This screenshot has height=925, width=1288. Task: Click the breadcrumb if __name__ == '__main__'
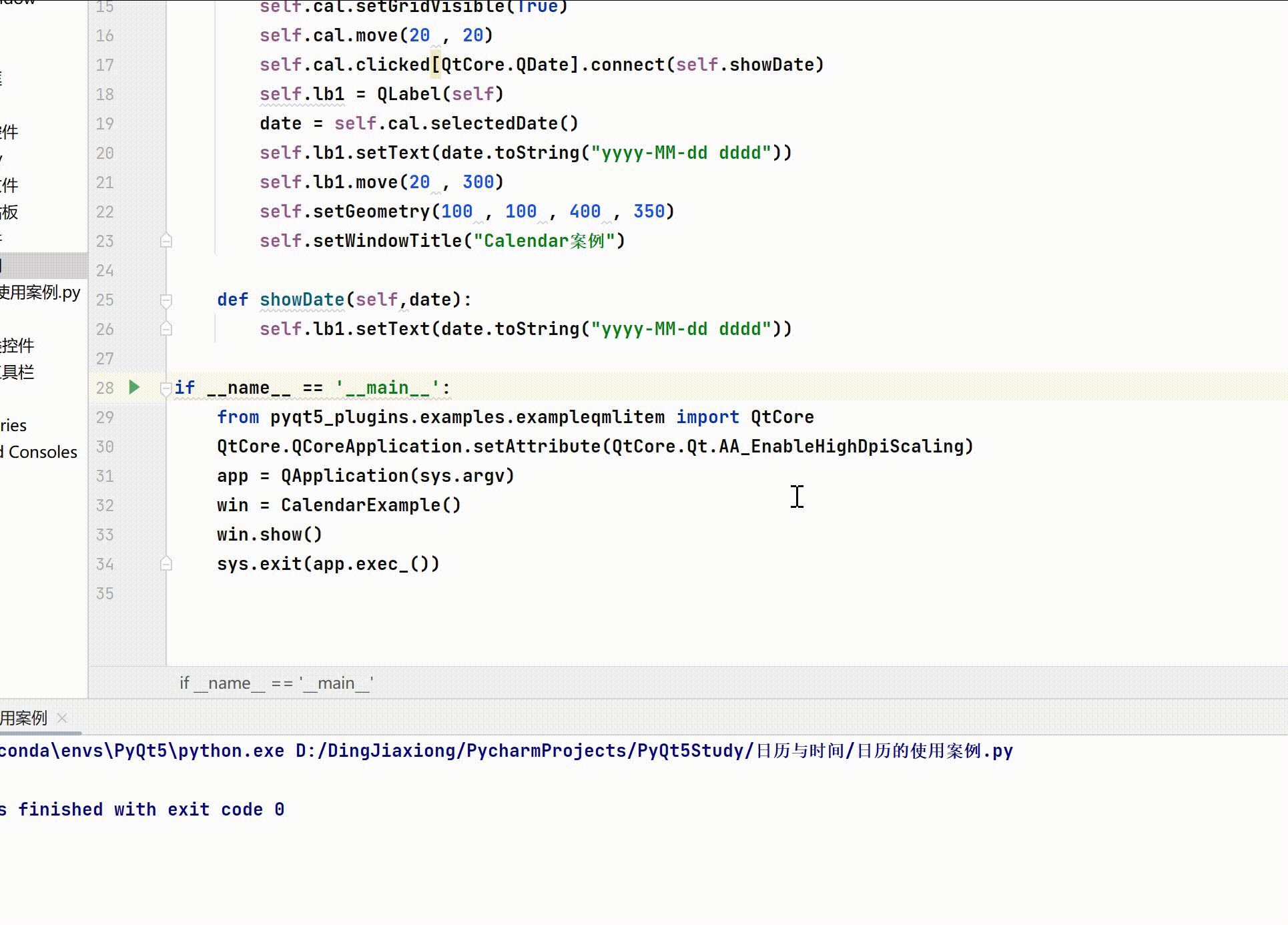pos(276,683)
